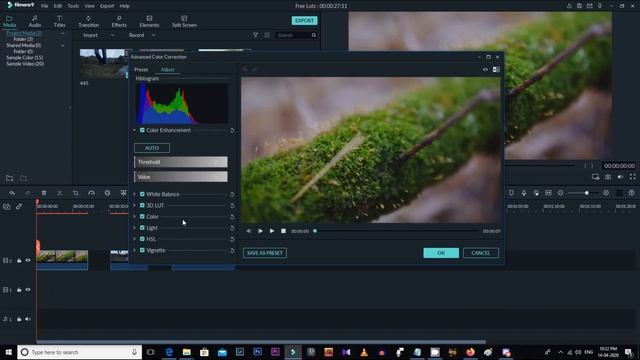Image resolution: width=640 pixels, height=360 pixels.
Task: Open the Speed control icon
Action: [91, 193]
